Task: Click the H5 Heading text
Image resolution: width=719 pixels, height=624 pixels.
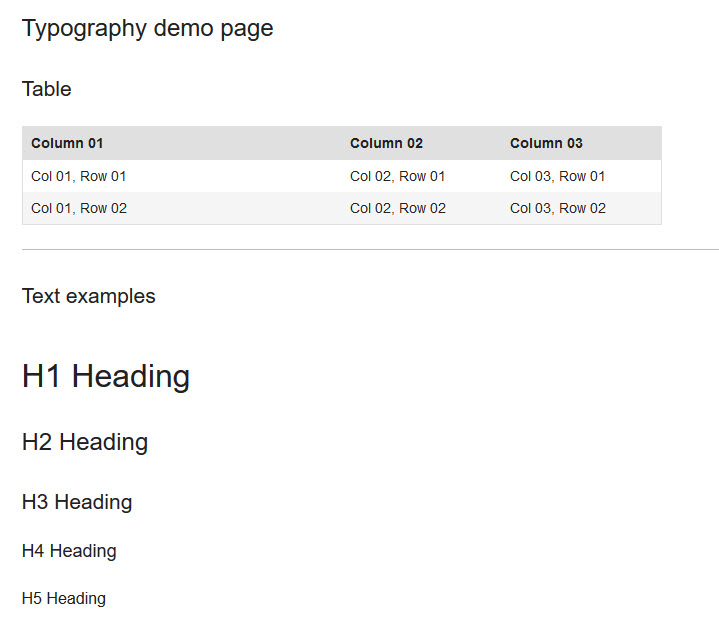Action: point(64,598)
